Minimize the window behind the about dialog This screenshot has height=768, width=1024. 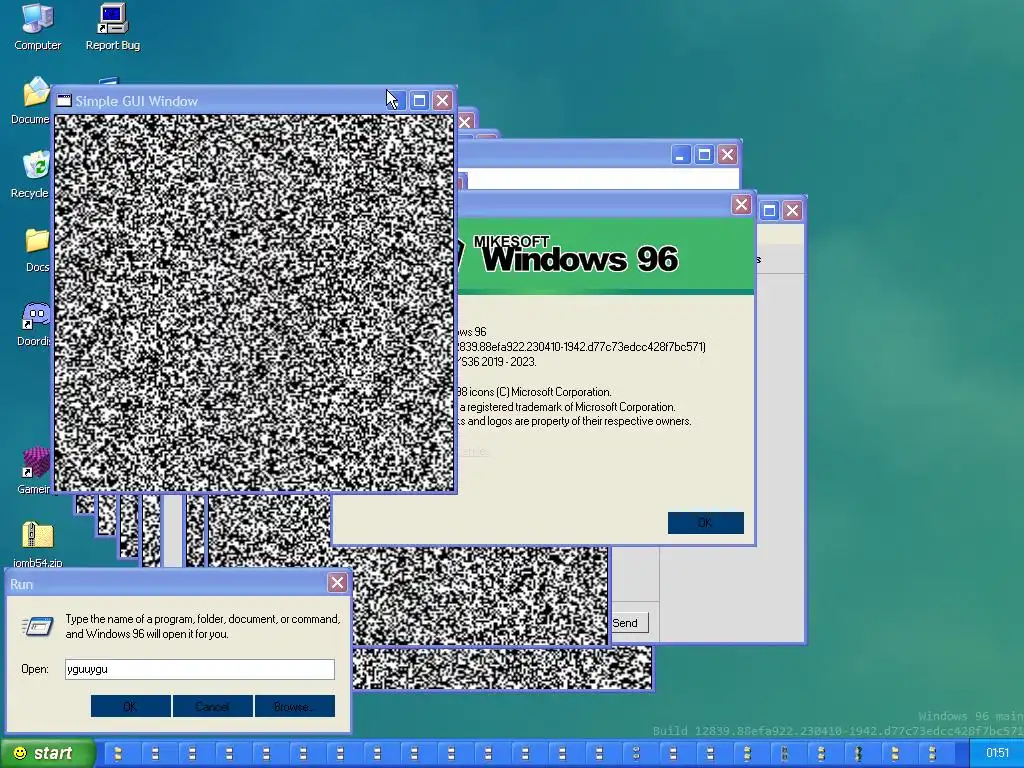[x=680, y=155]
